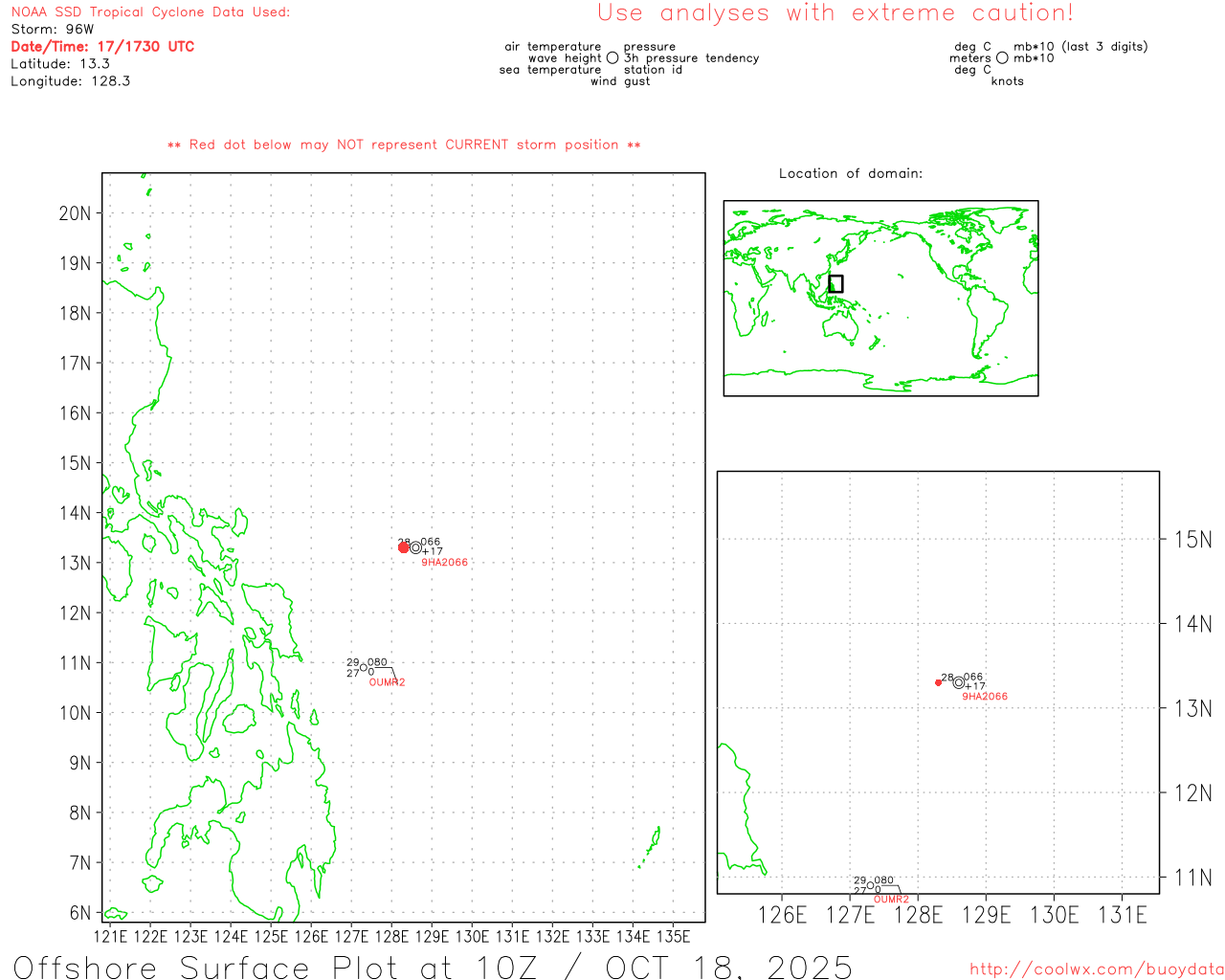Click the red Date/Time 17/1730 UTC text
Screen dimensions: 1225x980
click(x=102, y=47)
